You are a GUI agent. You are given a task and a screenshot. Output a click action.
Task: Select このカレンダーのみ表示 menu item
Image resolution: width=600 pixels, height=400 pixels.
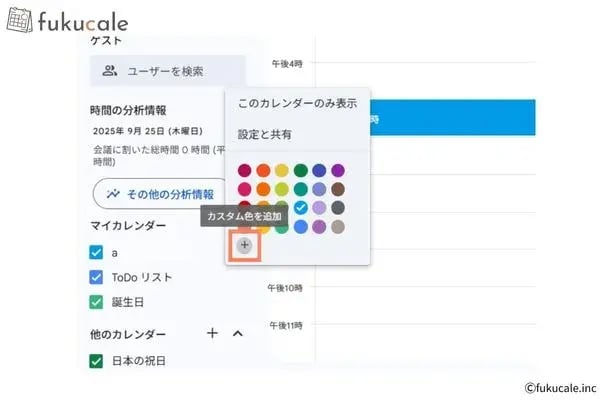297,103
